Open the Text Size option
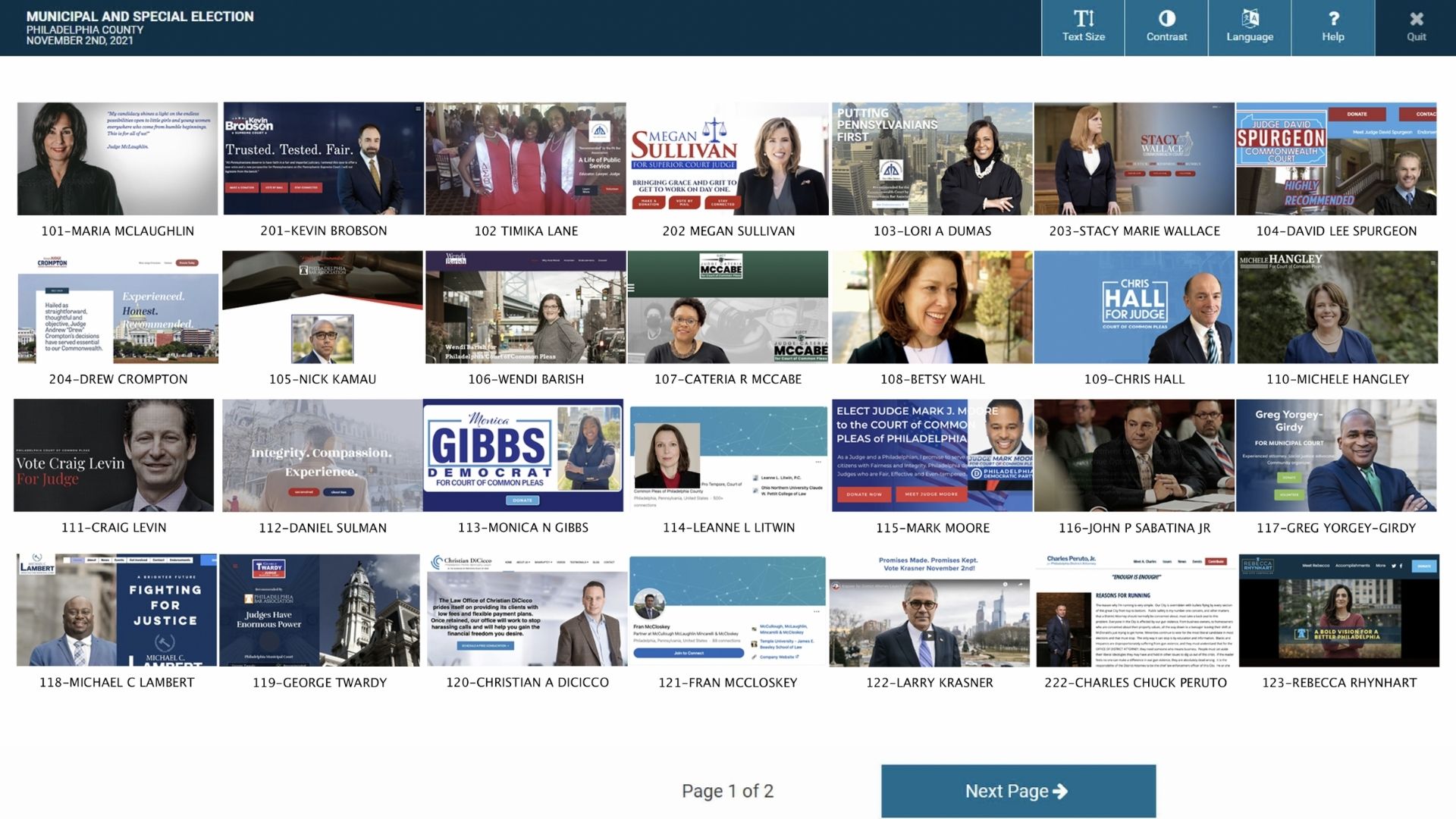The height and width of the screenshot is (819, 1456). [x=1083, y=27]
